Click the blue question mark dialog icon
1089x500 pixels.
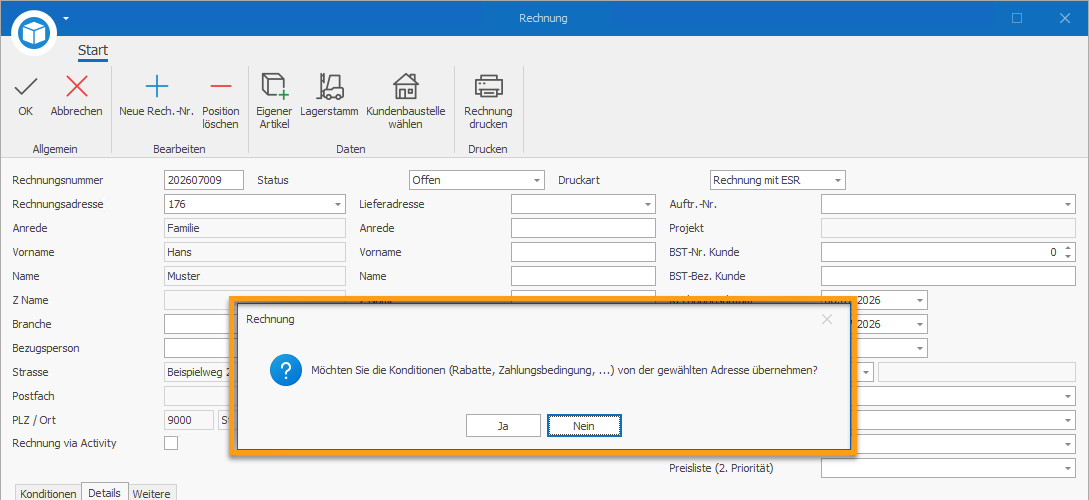(x=285, y=370)
